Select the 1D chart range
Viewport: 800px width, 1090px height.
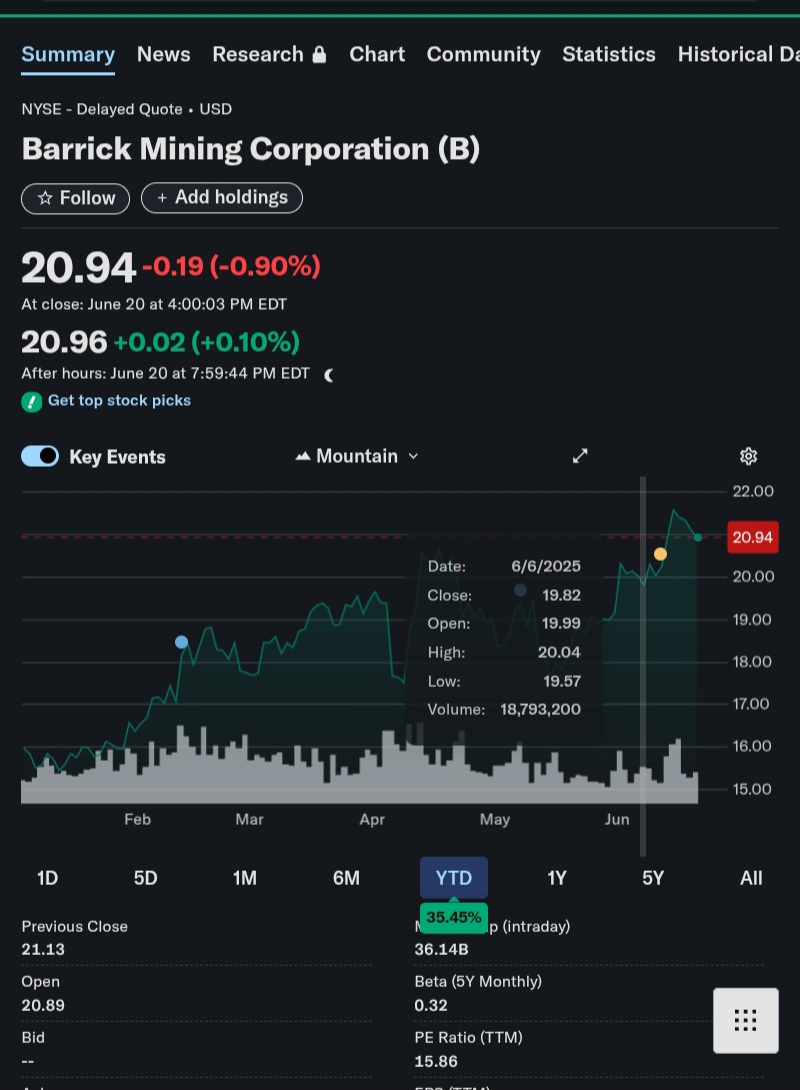pyautogui.click(x=47, y=878)
